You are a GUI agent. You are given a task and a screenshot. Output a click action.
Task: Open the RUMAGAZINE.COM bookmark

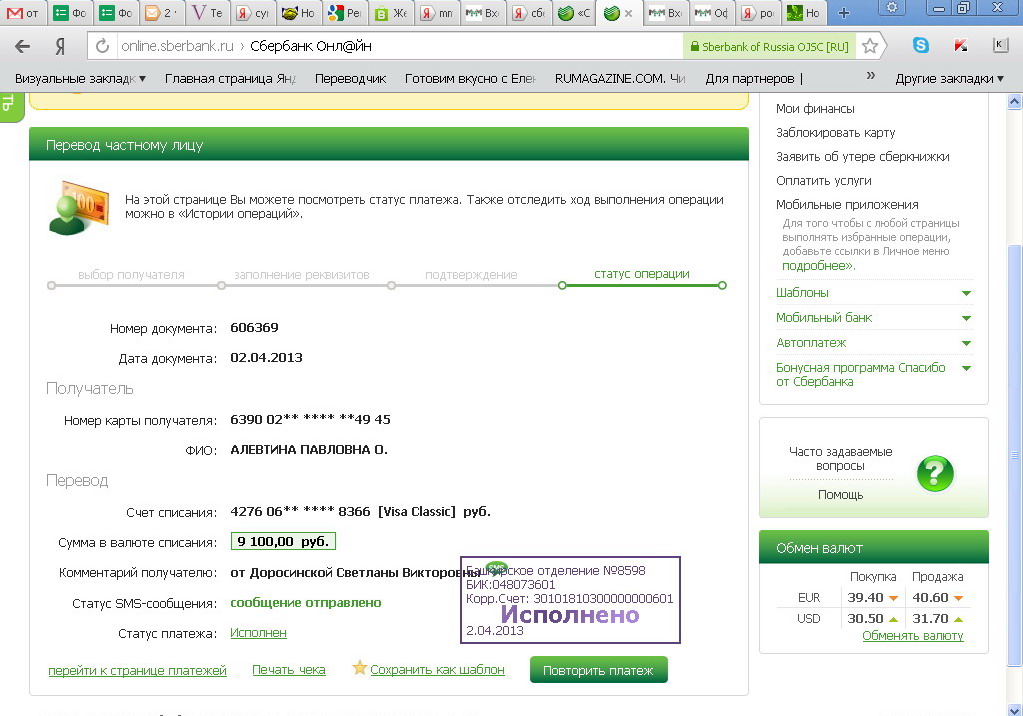click(x=620, y=79)
